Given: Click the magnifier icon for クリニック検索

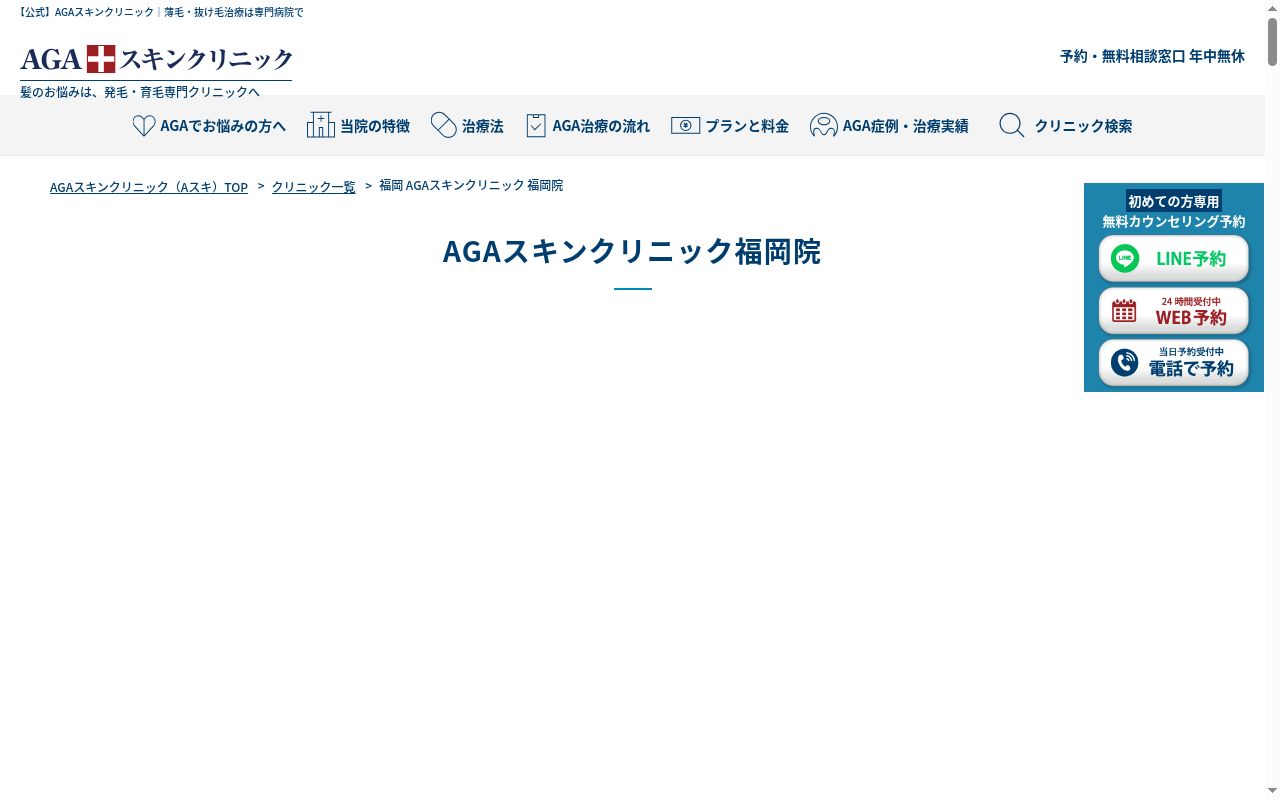Looking at the screenshot, I should (x=1012, y=125).
